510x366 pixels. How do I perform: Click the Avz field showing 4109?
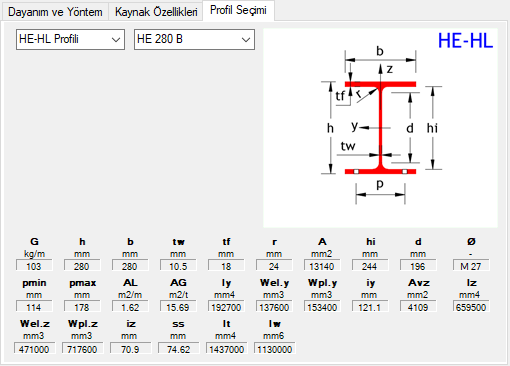click(418, 307)
